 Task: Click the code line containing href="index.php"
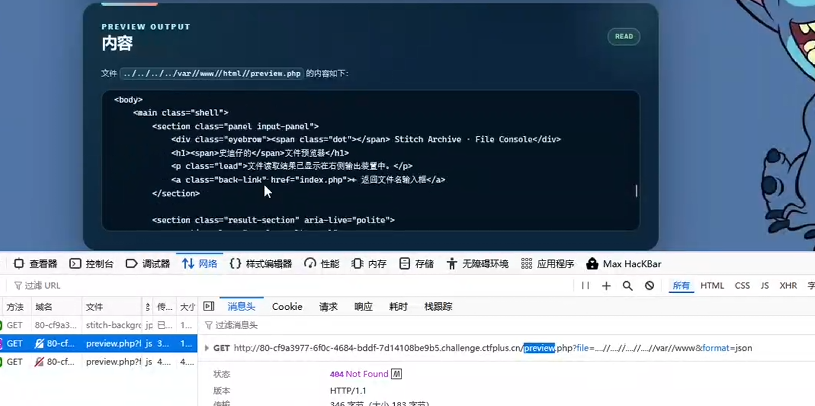coord(308,179)
